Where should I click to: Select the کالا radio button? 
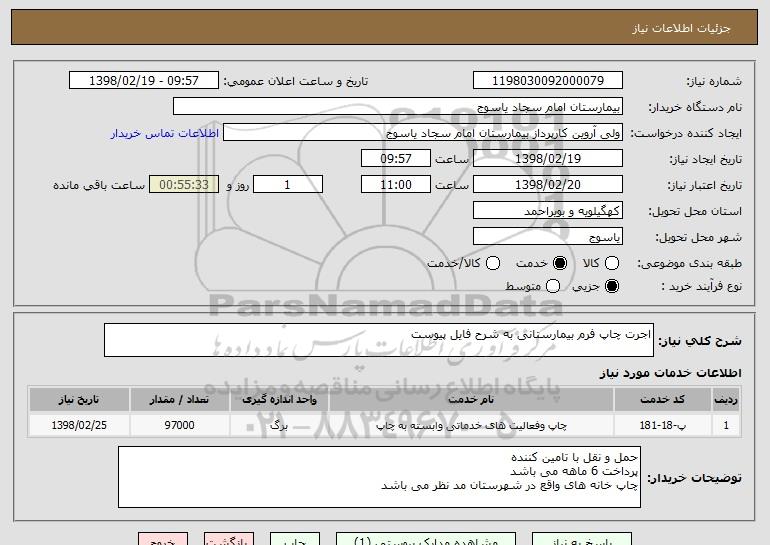[612, 263]
